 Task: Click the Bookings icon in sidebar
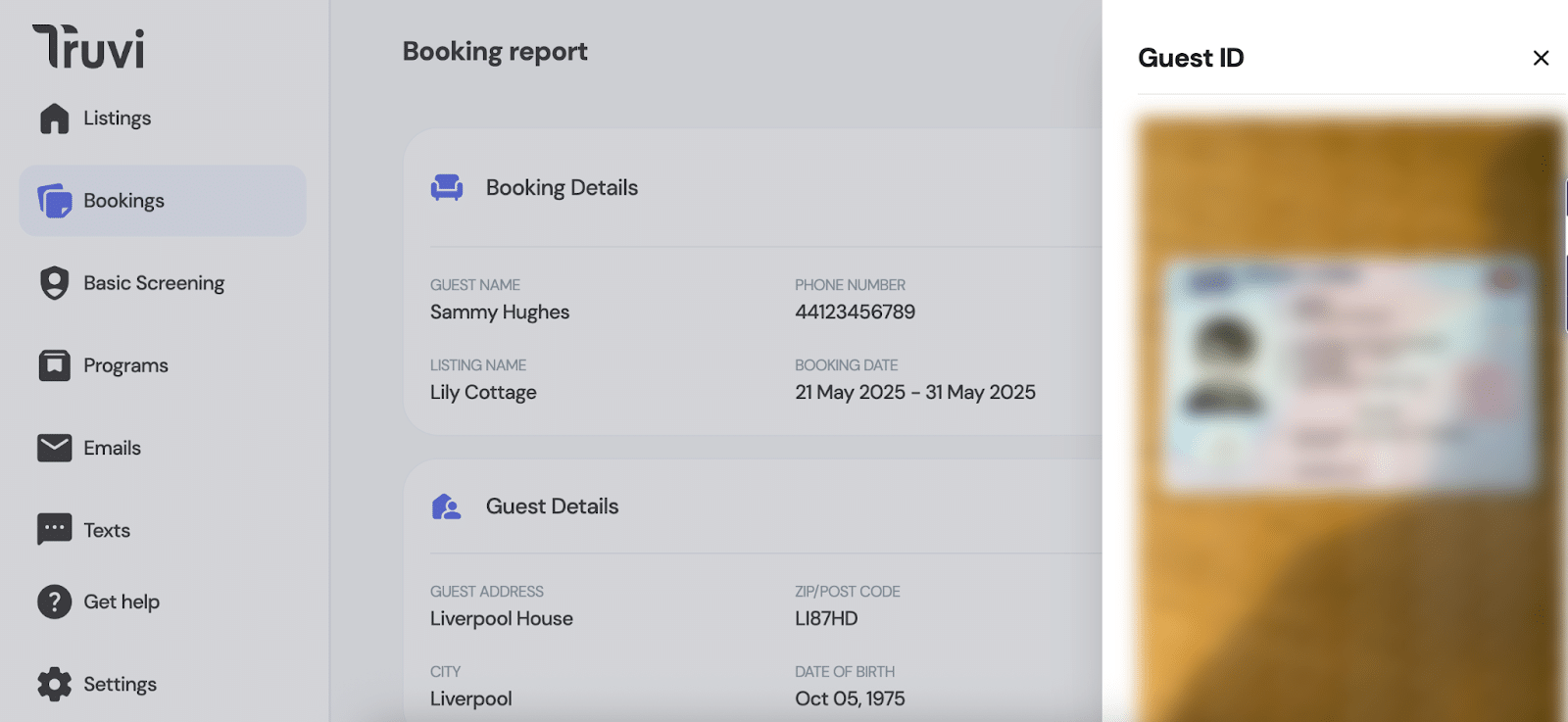[x=55, y=201]
